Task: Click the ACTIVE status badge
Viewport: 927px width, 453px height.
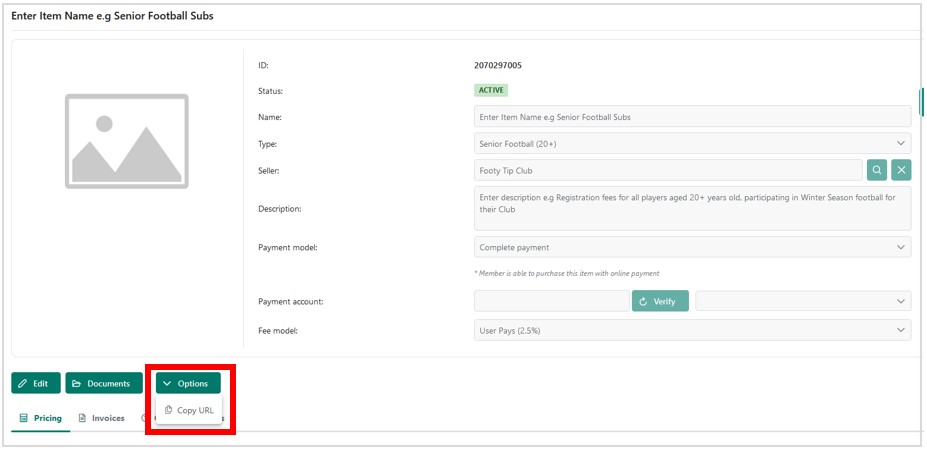Action: [491, 90]
